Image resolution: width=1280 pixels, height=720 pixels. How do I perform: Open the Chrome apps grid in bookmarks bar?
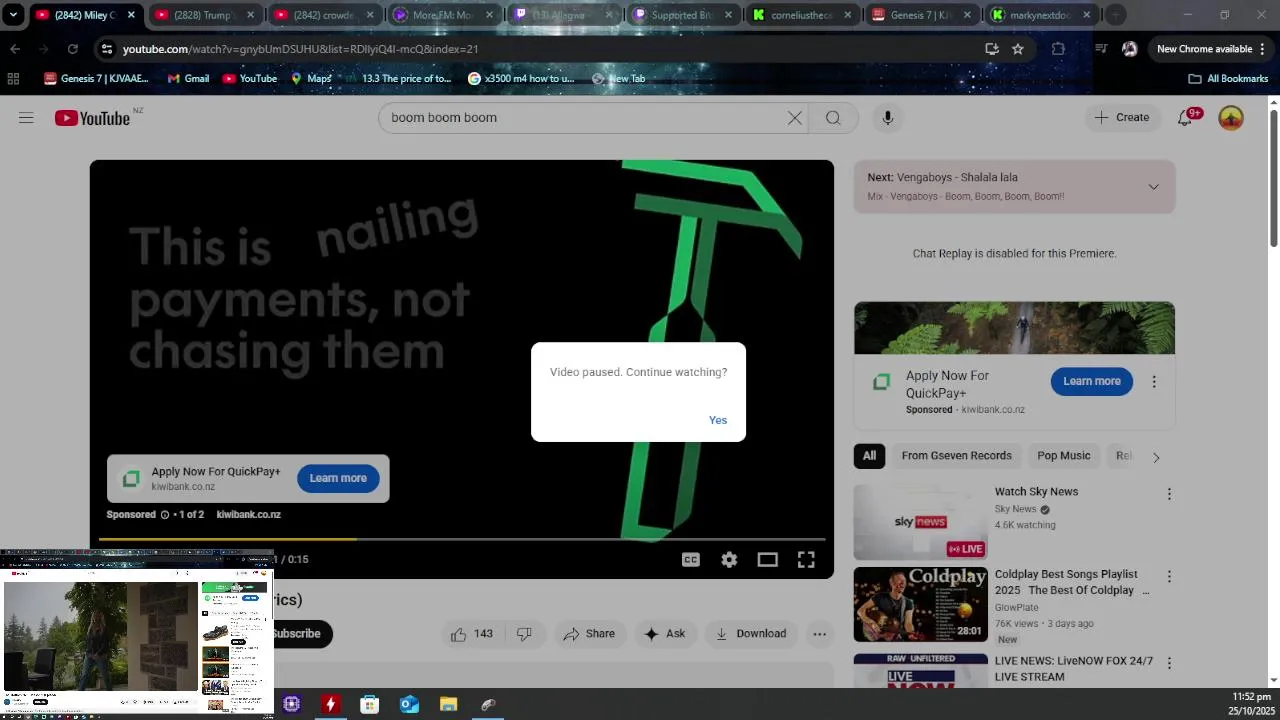(13, 79)
